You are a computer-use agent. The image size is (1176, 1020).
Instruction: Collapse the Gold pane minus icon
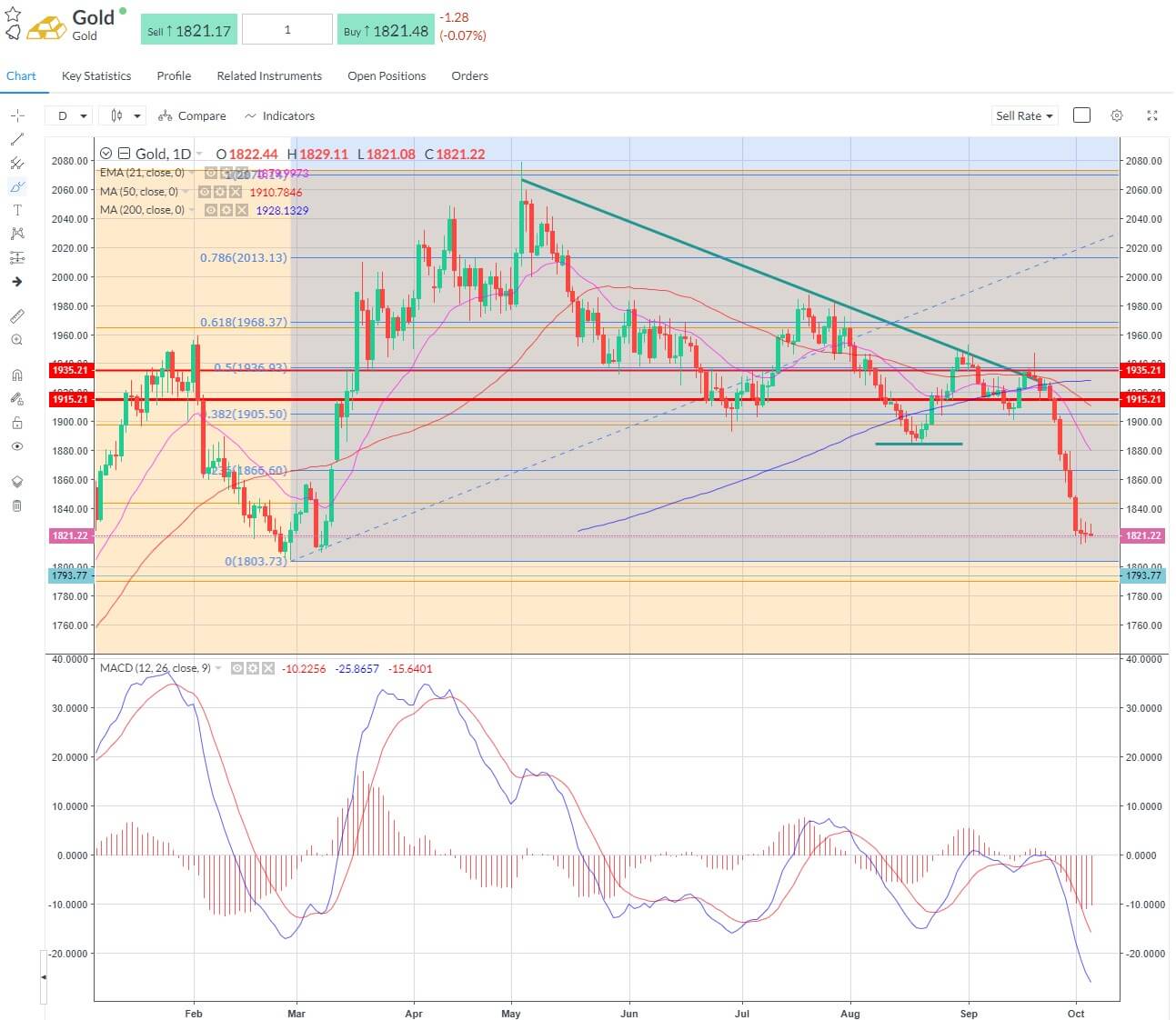pos(124,154)
